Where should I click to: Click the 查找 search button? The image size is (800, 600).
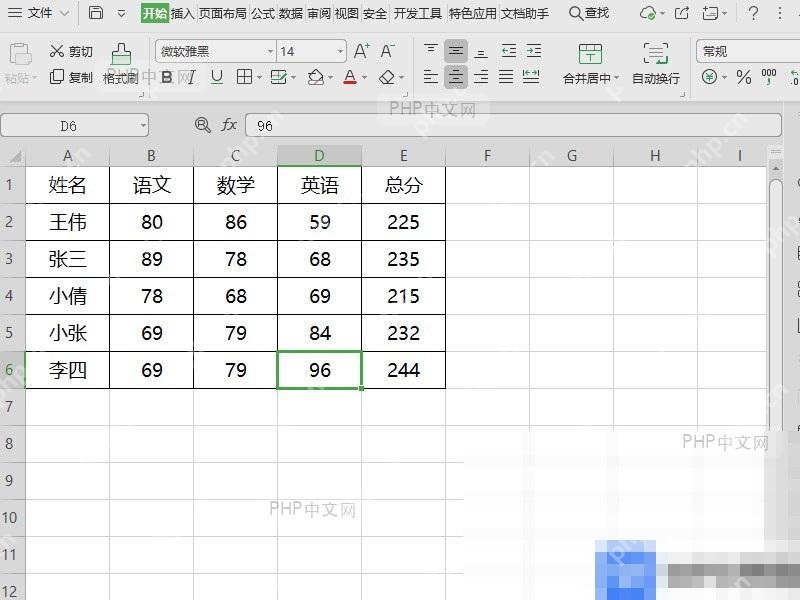point(589,13)
